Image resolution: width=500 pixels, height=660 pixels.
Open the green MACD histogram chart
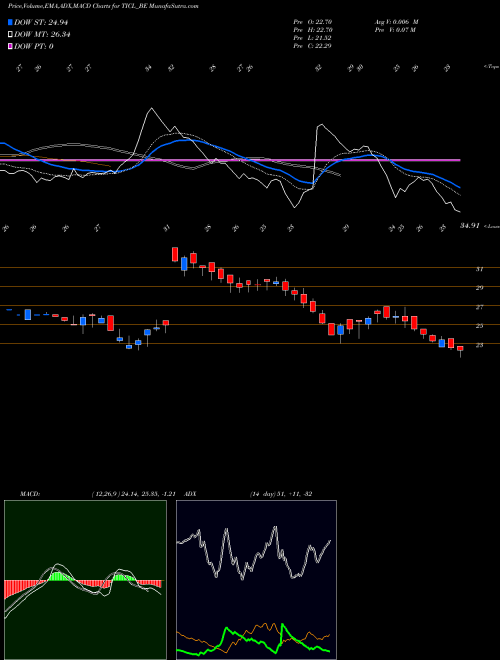[85, 580]
